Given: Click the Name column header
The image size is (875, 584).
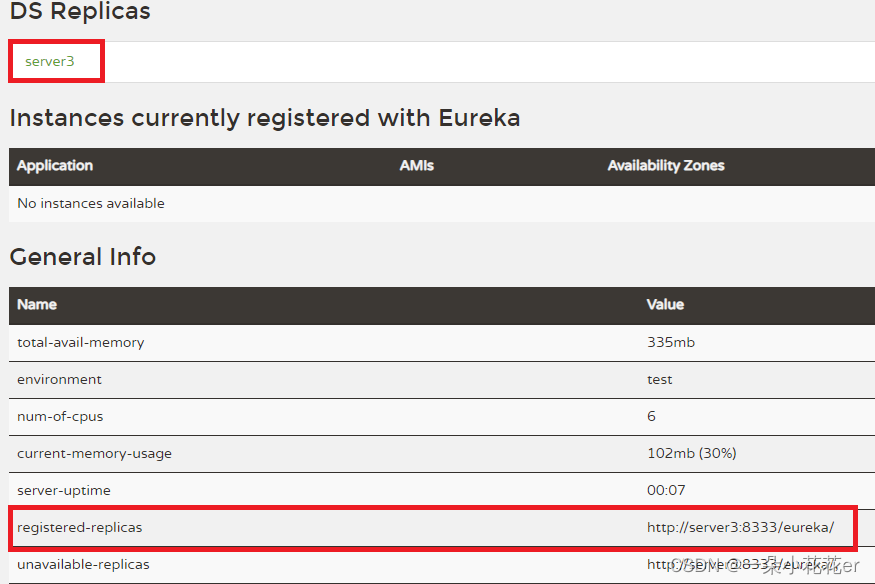Looking at the screenshot, I should pos(37,305).
